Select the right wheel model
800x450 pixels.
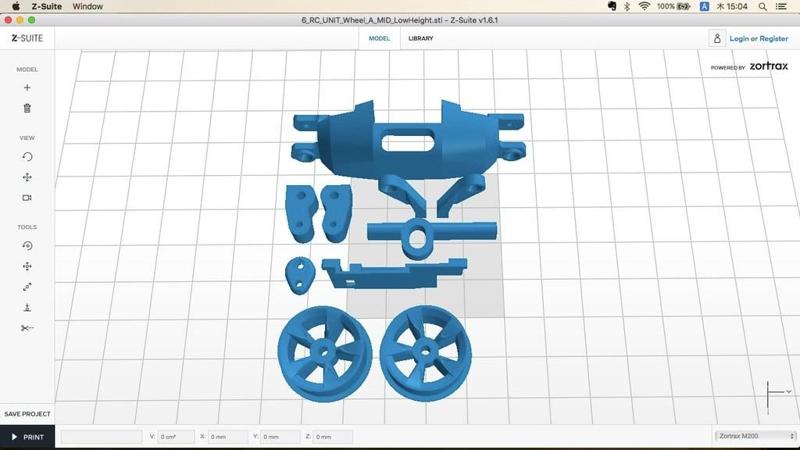426,352
